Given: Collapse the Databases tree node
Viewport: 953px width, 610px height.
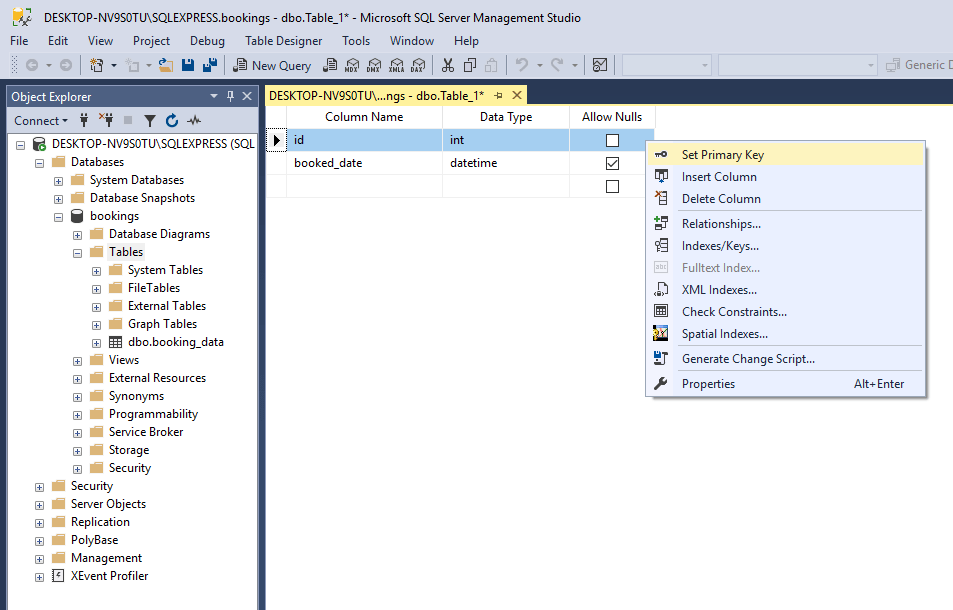Looking at the screenshot, I should 40,163.
